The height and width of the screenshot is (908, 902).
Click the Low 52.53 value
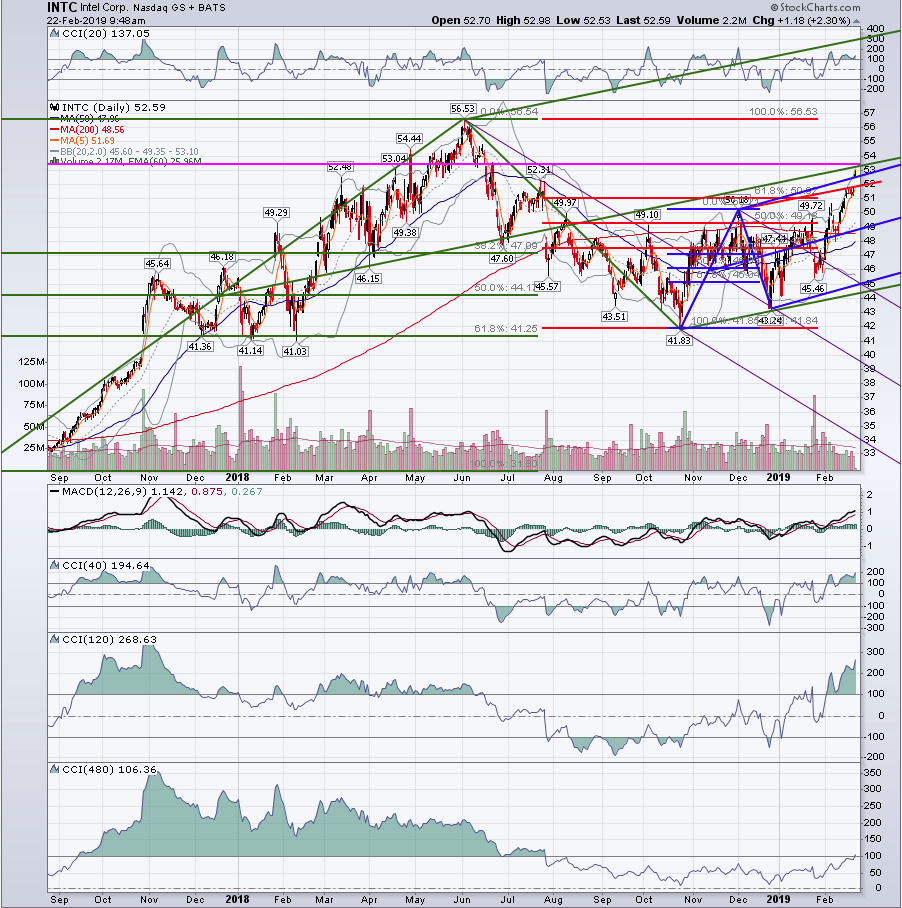tap(584, 20)
